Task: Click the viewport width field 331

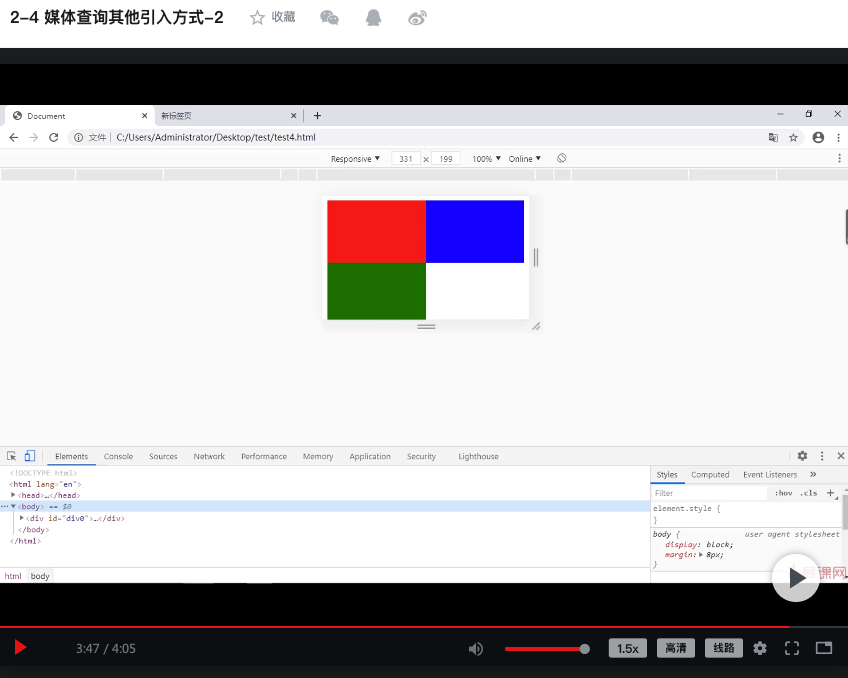Action: [x=406, y=158]
